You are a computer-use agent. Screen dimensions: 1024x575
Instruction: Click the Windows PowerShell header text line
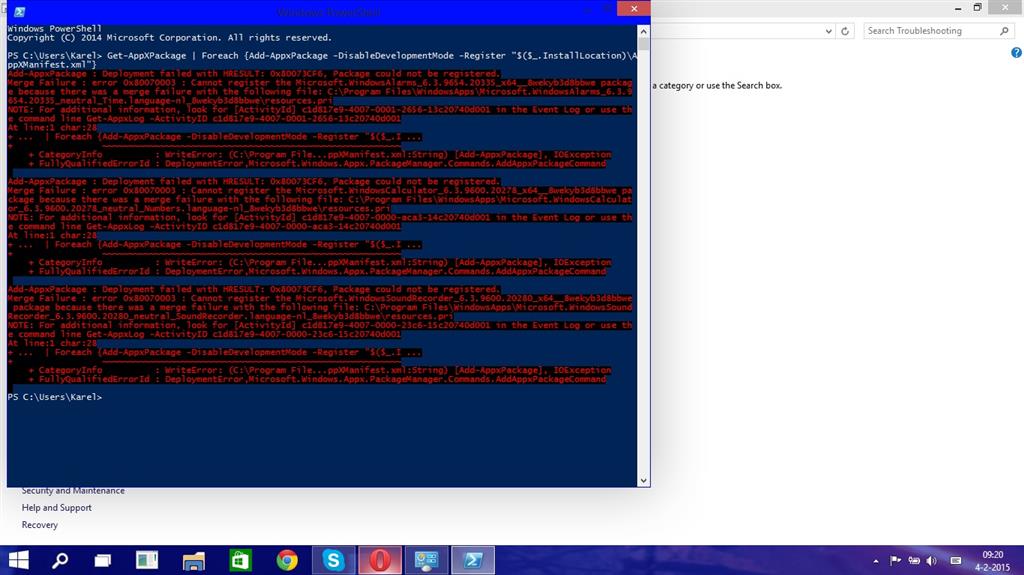[54, 29]
